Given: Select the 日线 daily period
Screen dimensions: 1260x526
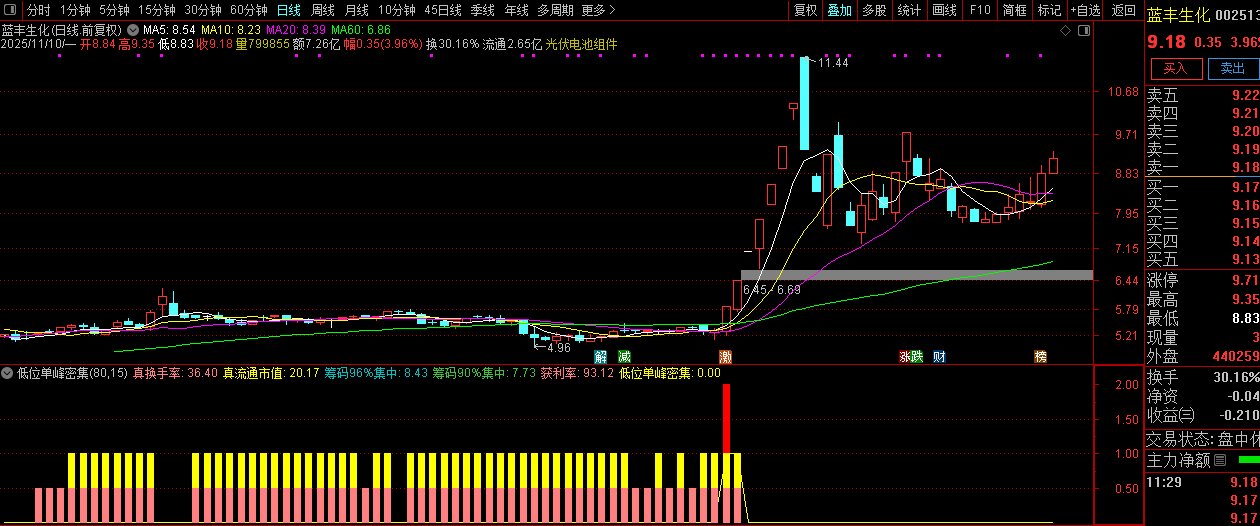Looking at the screenshot, I should pos(288,10).
